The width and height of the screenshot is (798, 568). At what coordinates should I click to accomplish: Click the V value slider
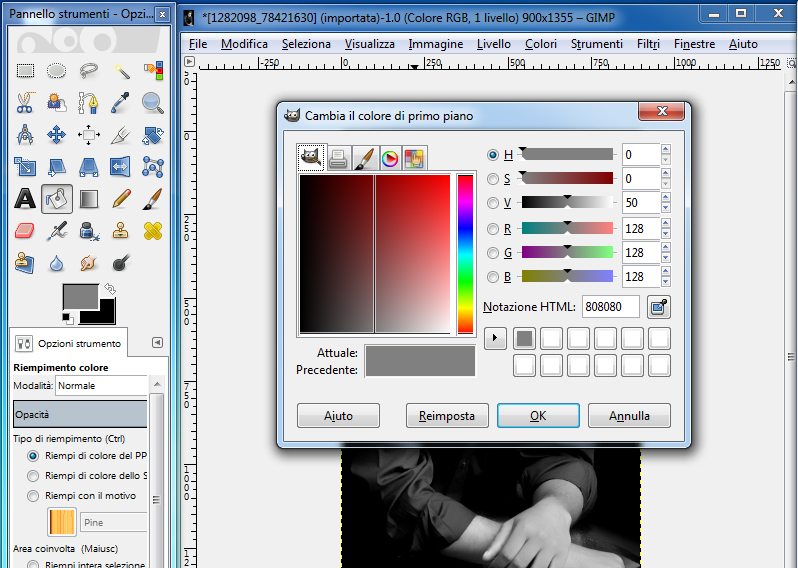point(566,203)
